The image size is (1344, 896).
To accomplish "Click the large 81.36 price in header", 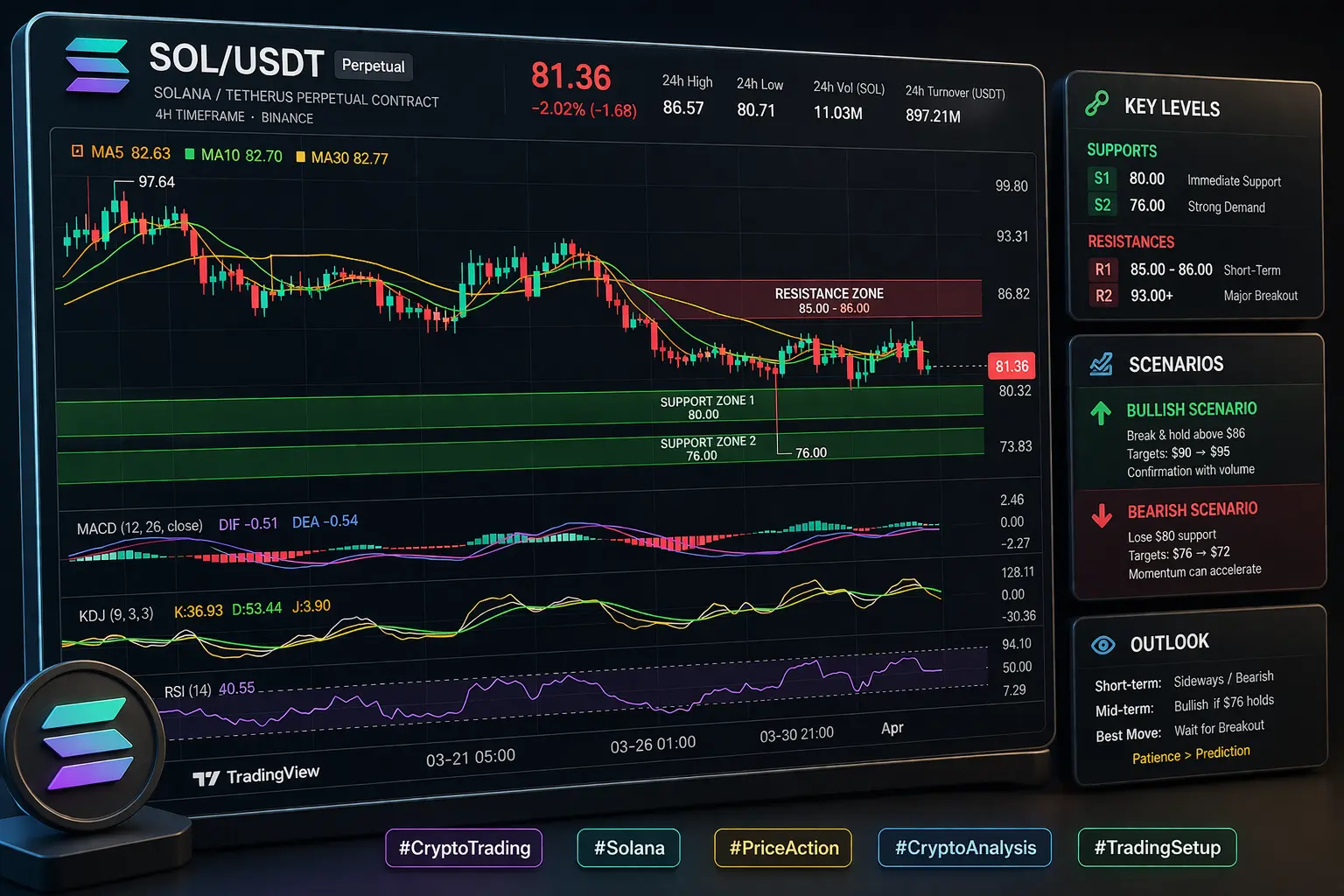I will click(x=571, y=77).
